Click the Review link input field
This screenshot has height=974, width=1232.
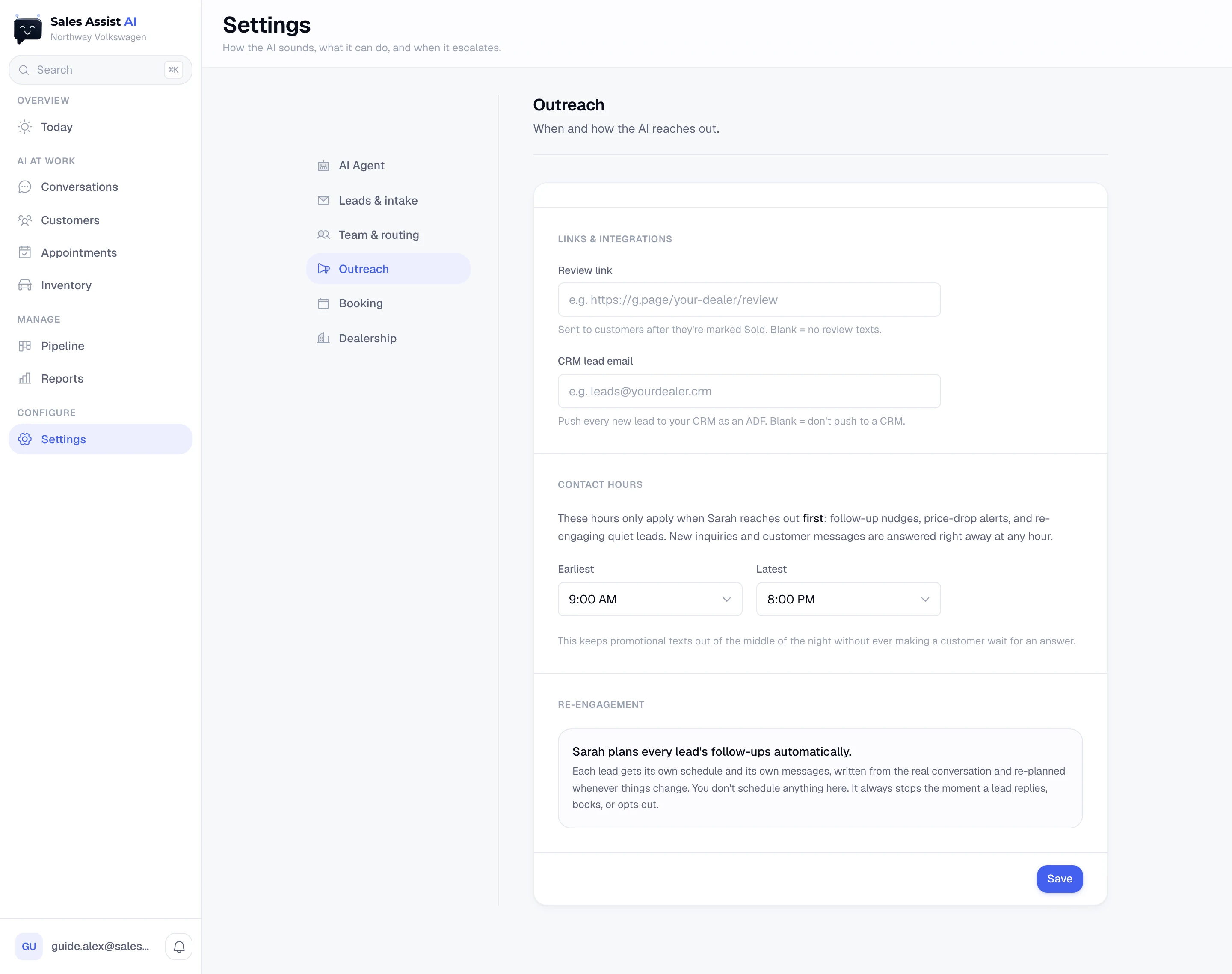point(749,300)
